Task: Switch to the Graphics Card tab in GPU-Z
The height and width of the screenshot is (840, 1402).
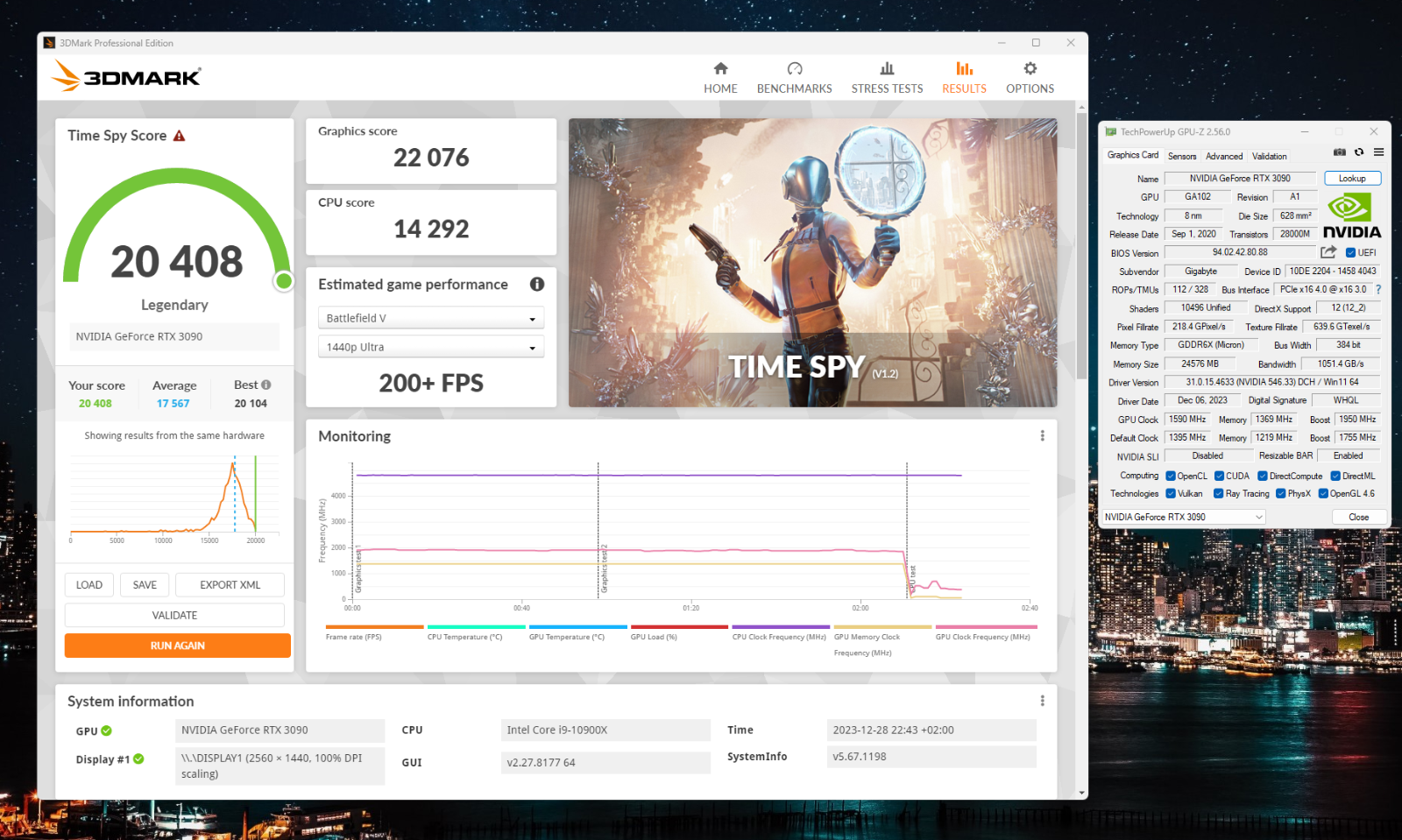Action: (x=1132, y=155)
